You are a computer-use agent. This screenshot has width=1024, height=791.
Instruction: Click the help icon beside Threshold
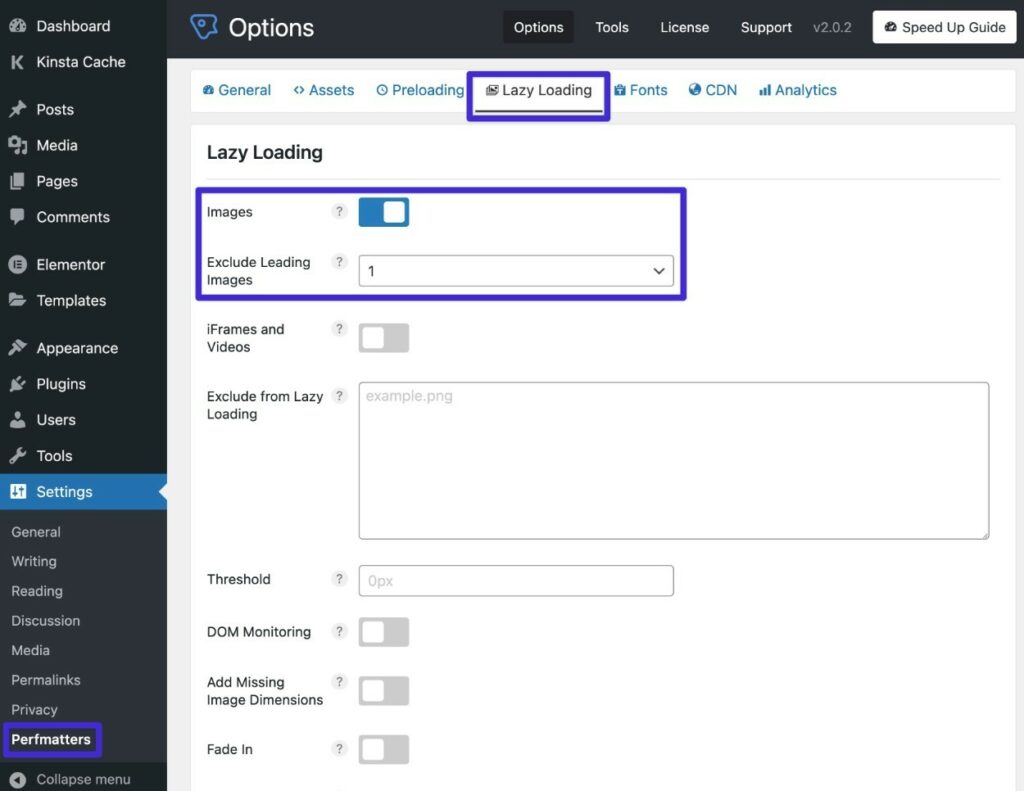339,579
